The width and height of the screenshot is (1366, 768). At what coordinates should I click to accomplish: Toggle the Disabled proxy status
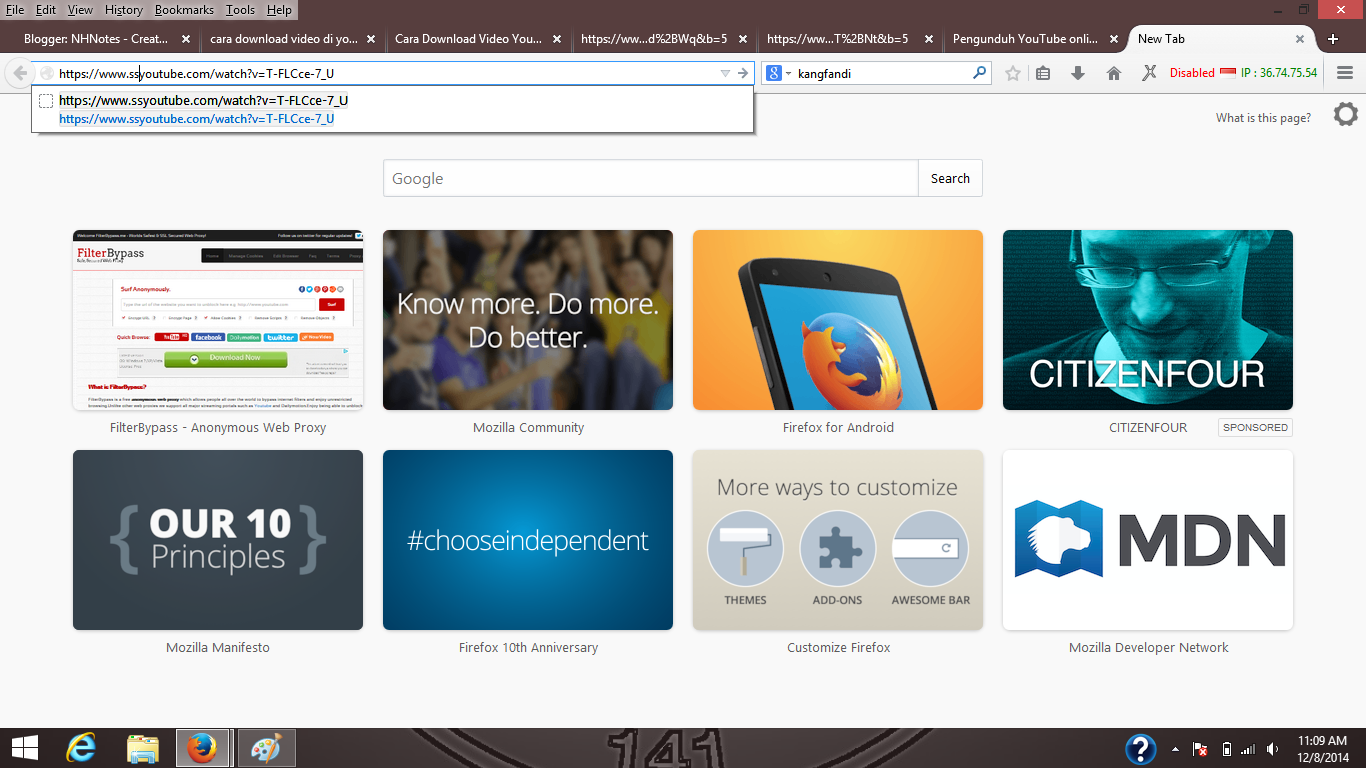pos(1192,73)
